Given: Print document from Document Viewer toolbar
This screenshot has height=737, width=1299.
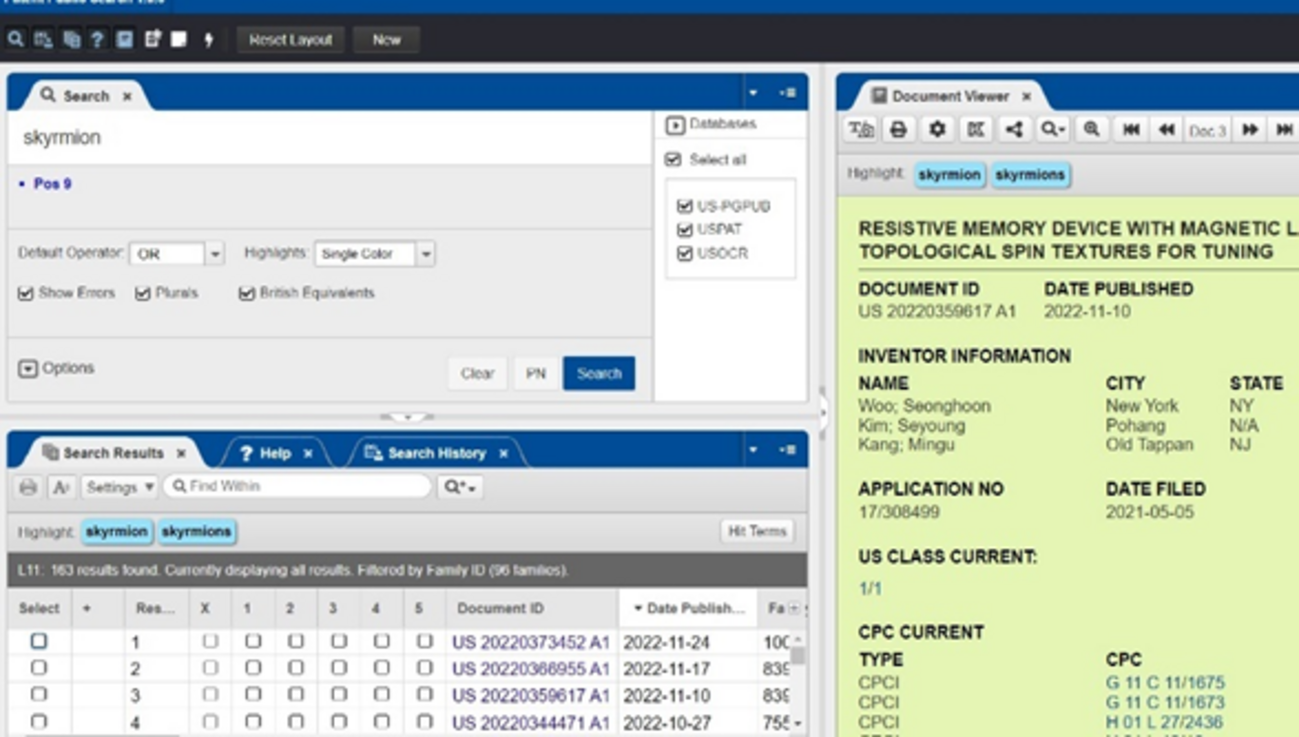Looking at the screenshot, I should 898,130.
